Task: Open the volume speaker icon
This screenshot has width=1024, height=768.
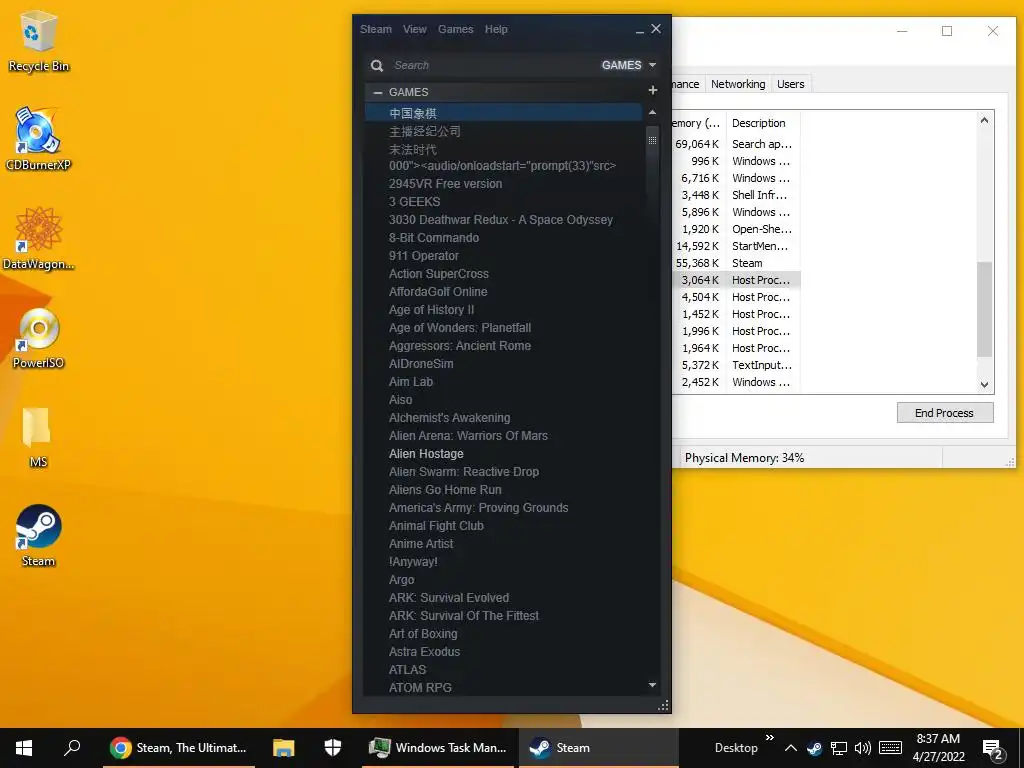Action: click(862, 748)
